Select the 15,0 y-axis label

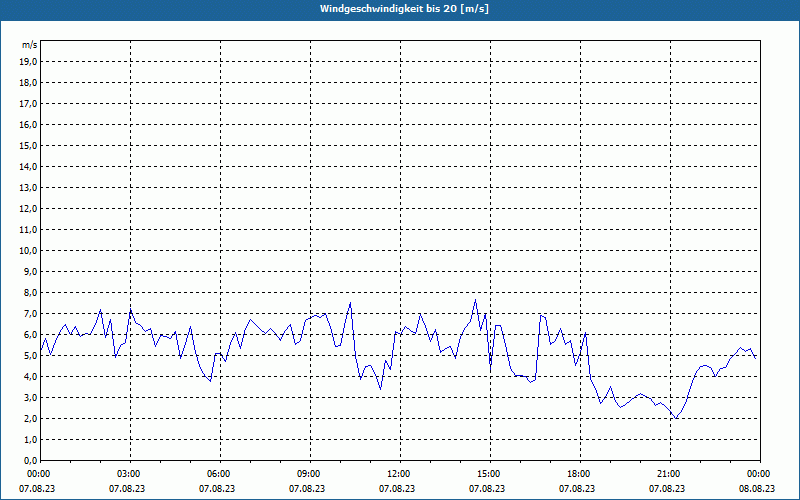coord(29,145)
